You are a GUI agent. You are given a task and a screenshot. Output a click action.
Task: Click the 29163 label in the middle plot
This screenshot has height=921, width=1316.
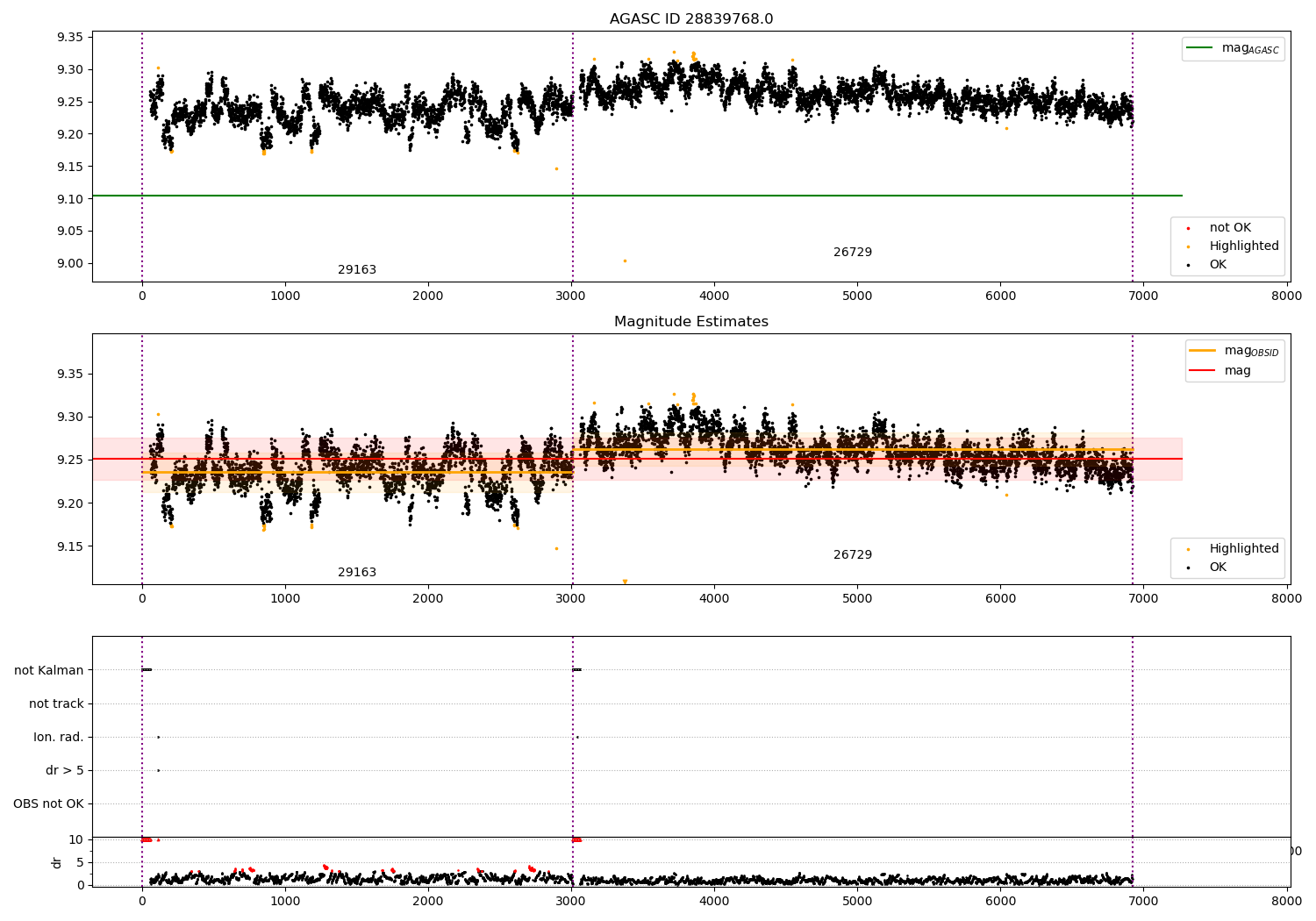click(357, 573)
